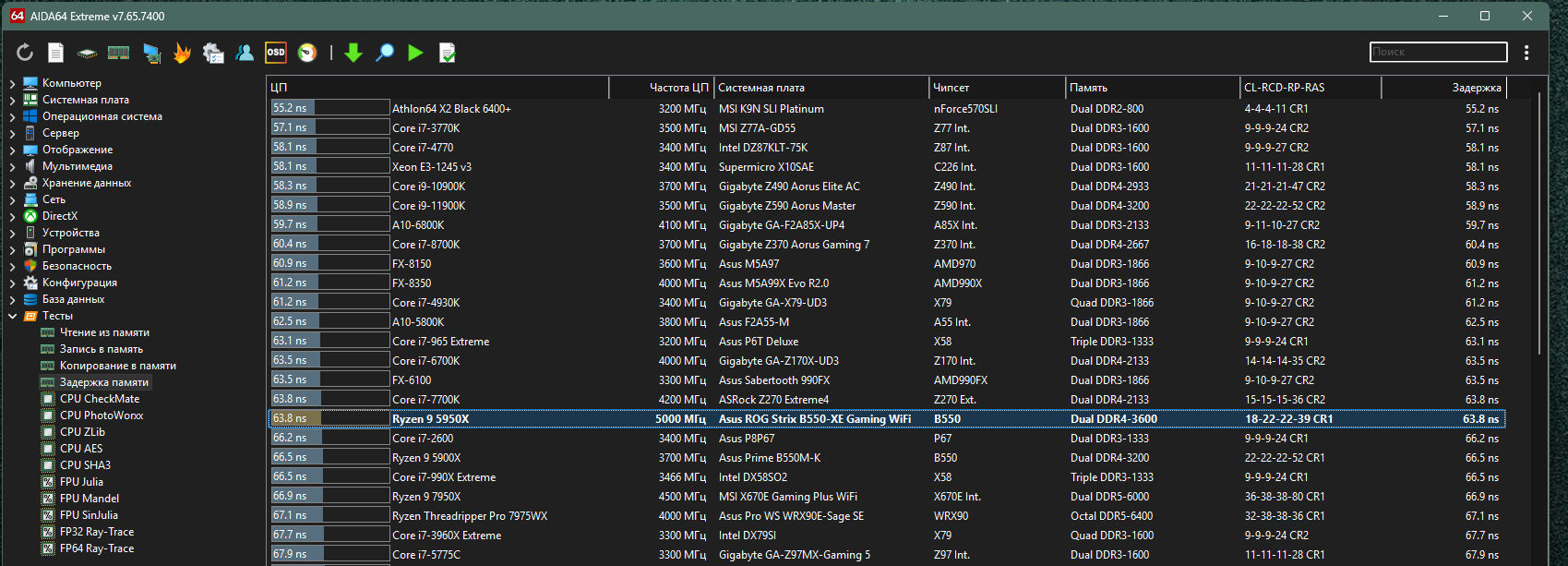The width and height of the screenshot is (1568, 566).
Task: Select the Ryzen 9 5950X result row
Action: tap(887, 419)
